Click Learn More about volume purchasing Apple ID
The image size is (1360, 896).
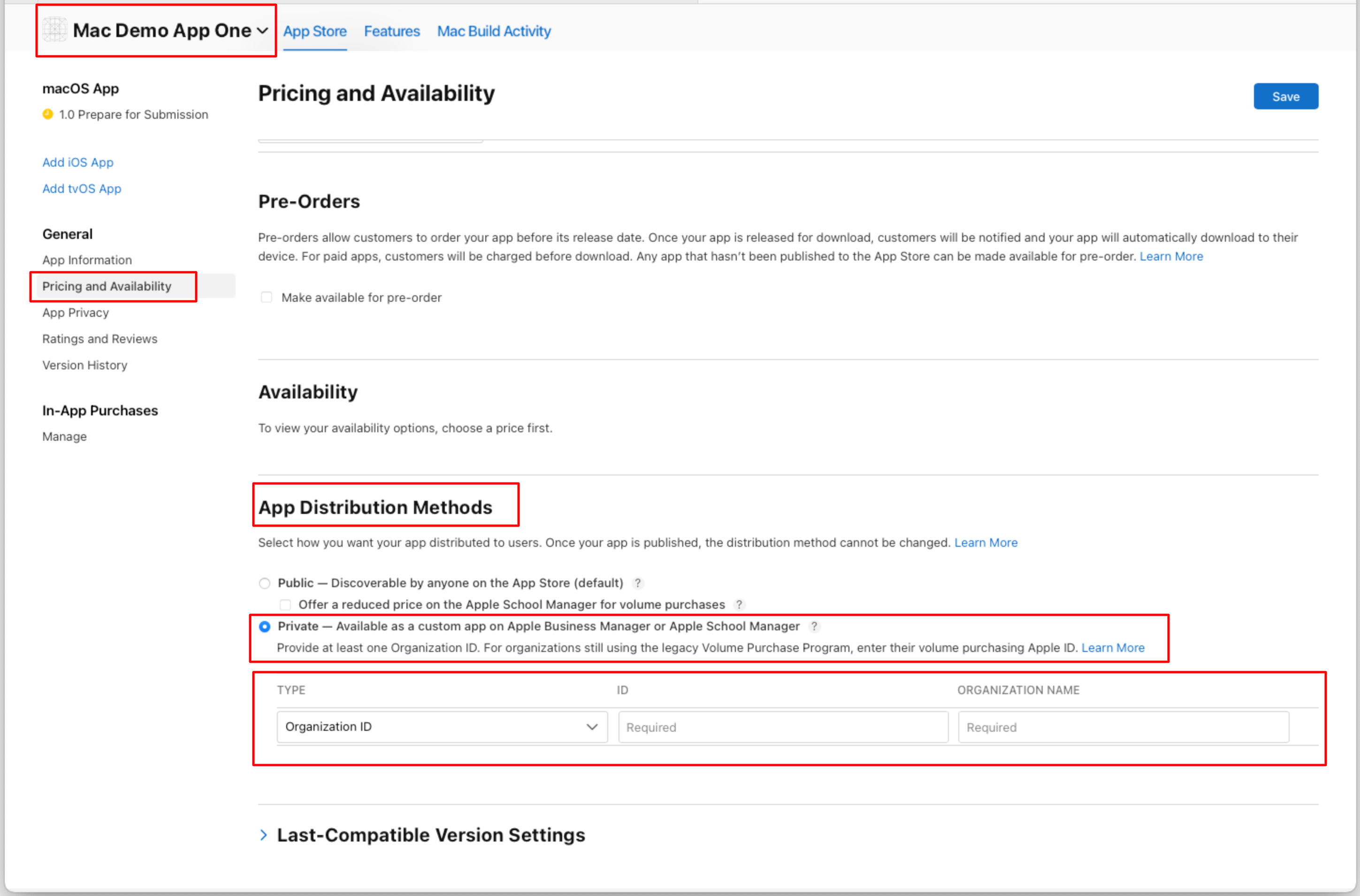point(1113,647)
